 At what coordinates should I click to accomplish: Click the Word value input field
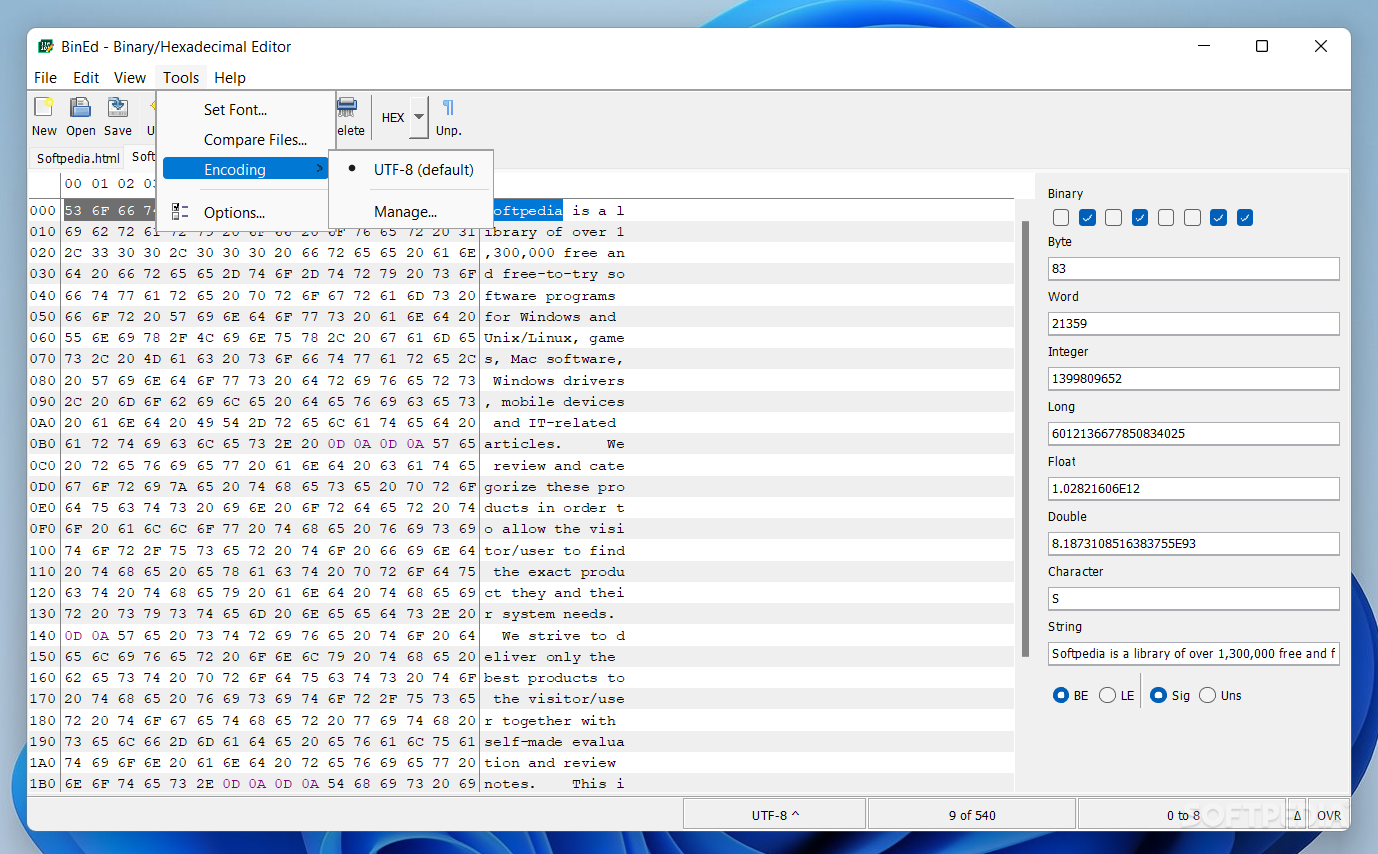[x=1193, y=323]
